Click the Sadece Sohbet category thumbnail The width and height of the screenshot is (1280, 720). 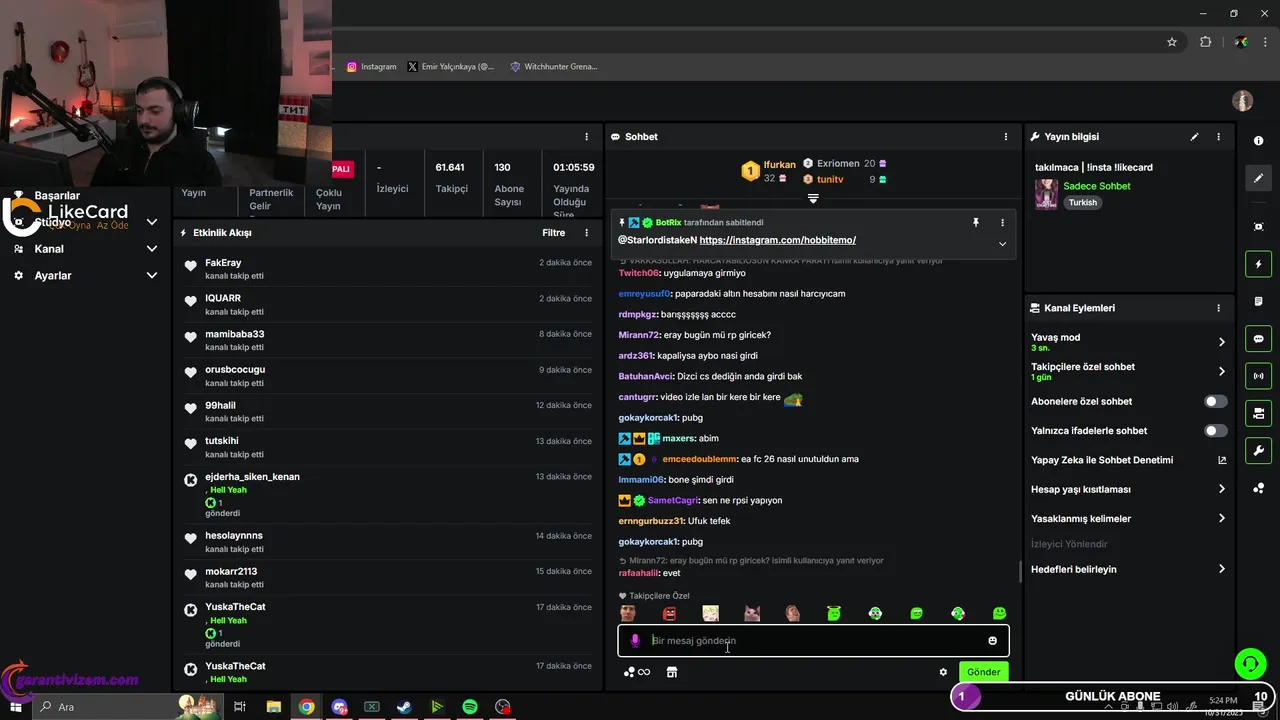click(x=1046, y=194)
